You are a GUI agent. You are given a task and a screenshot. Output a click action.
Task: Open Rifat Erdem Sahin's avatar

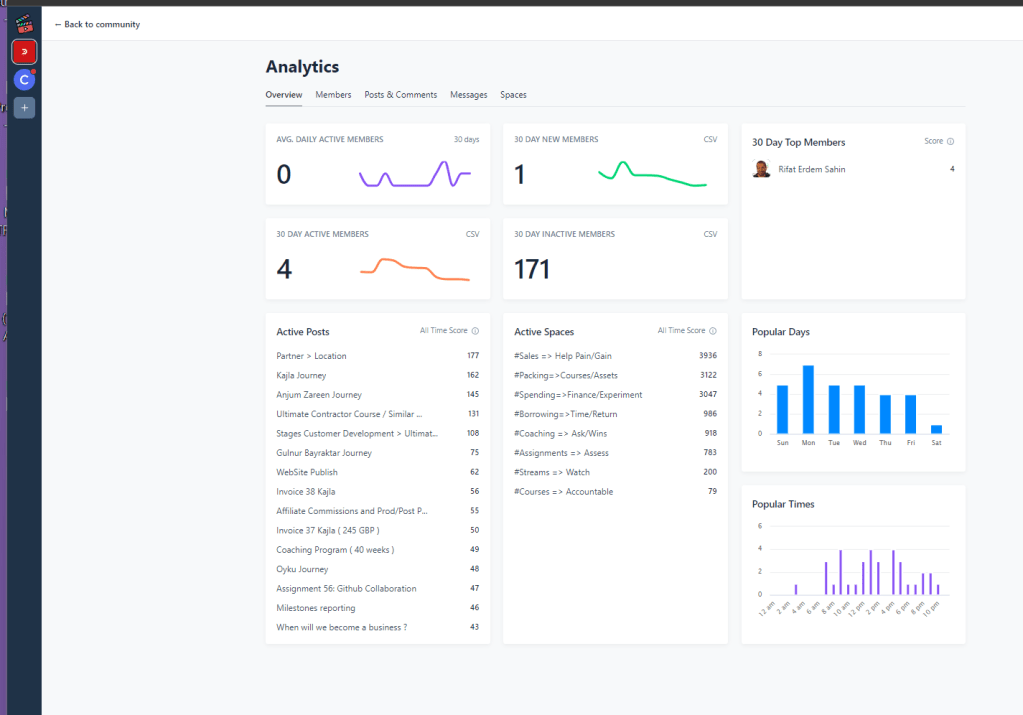[x=761, y=169]
